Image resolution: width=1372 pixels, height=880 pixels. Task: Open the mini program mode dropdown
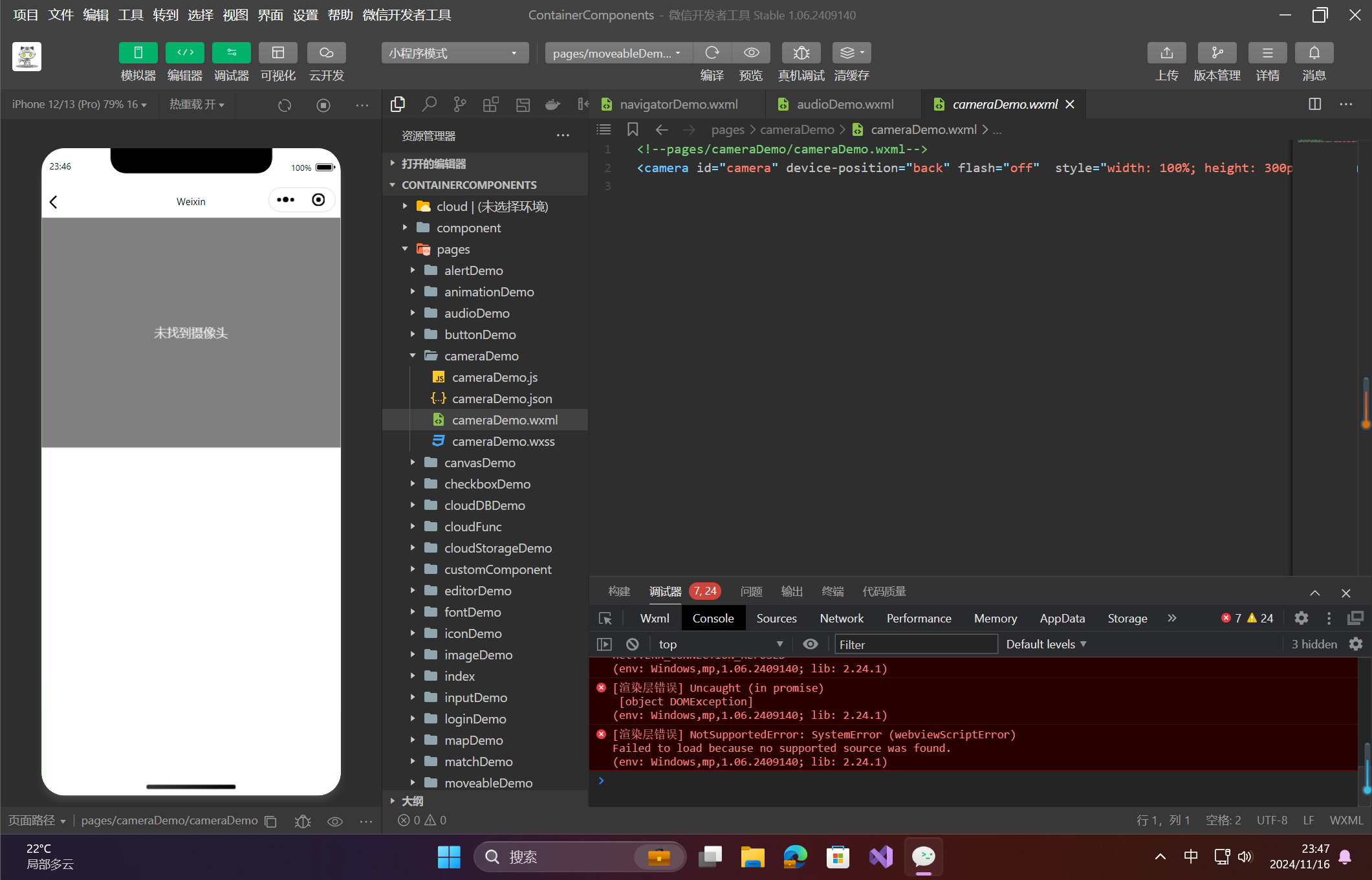454,53
